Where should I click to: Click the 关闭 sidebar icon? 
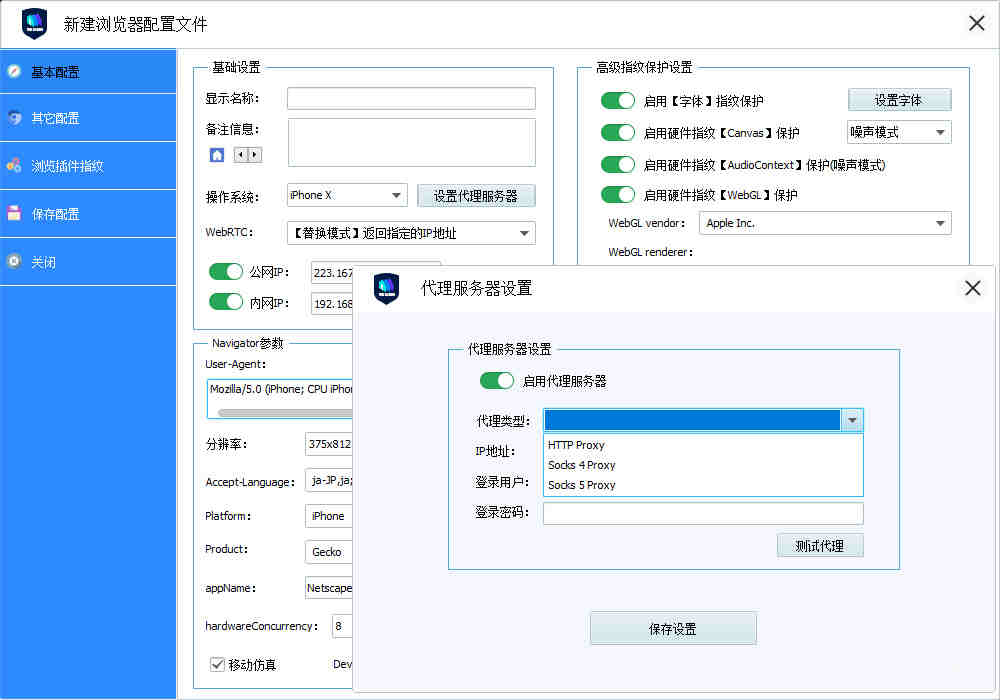[x=14, y=261]
